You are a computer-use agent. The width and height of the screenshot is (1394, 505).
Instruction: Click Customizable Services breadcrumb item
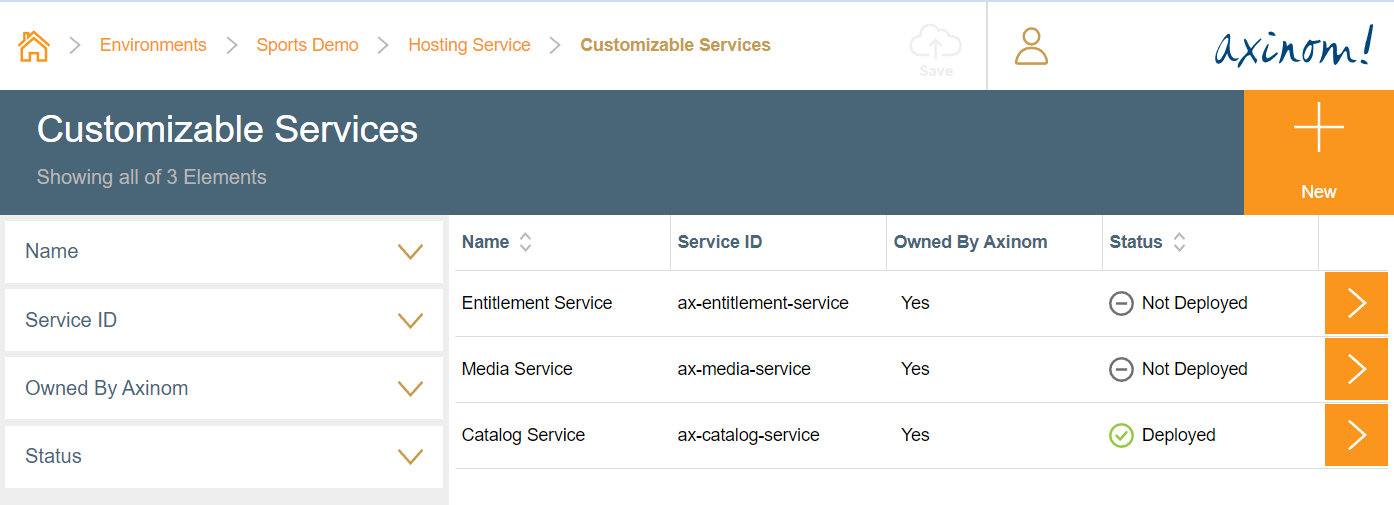tap(675, 45)
